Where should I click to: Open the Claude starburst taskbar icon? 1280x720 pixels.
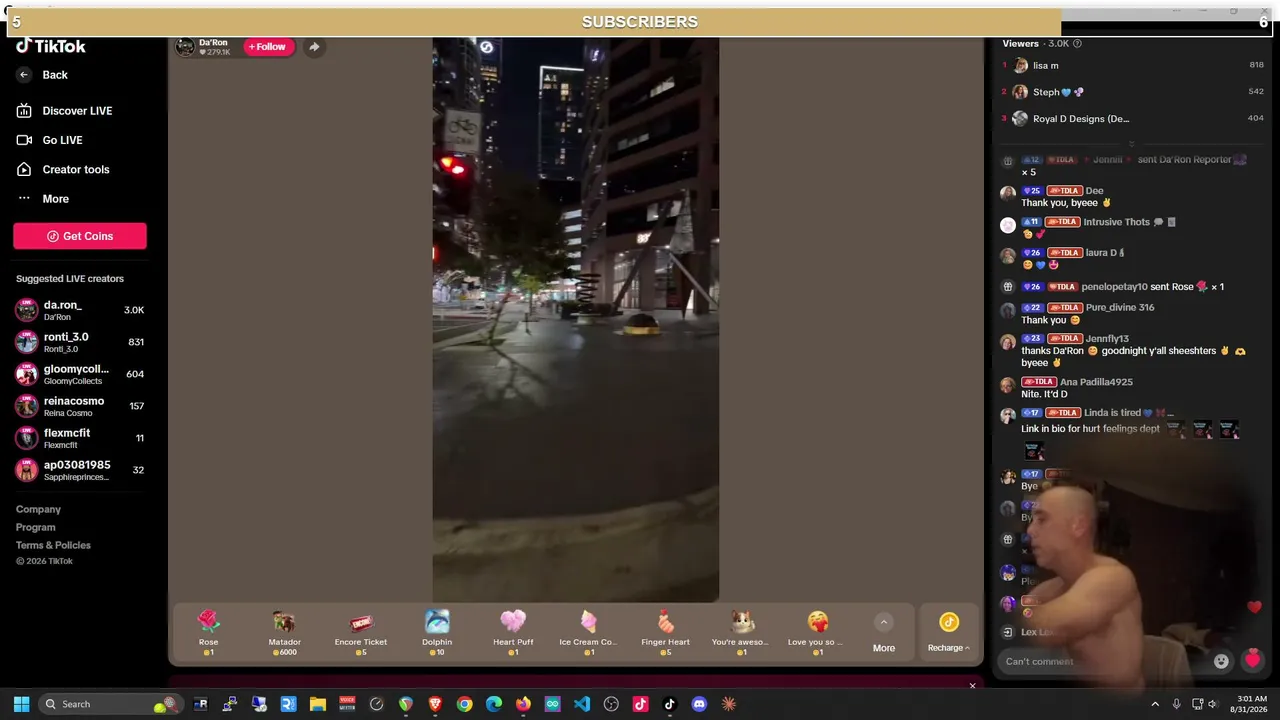tap(729, 704)
